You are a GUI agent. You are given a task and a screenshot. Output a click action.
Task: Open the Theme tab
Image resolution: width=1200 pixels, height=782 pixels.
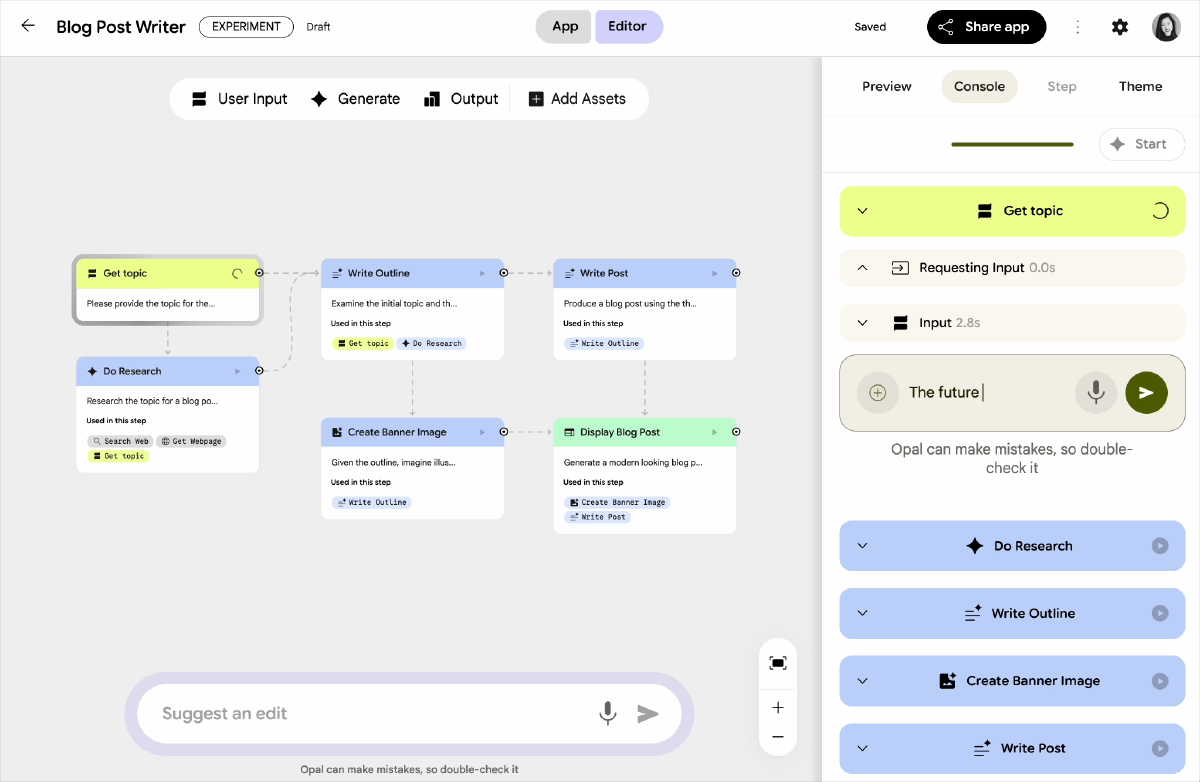(1140, 87)
